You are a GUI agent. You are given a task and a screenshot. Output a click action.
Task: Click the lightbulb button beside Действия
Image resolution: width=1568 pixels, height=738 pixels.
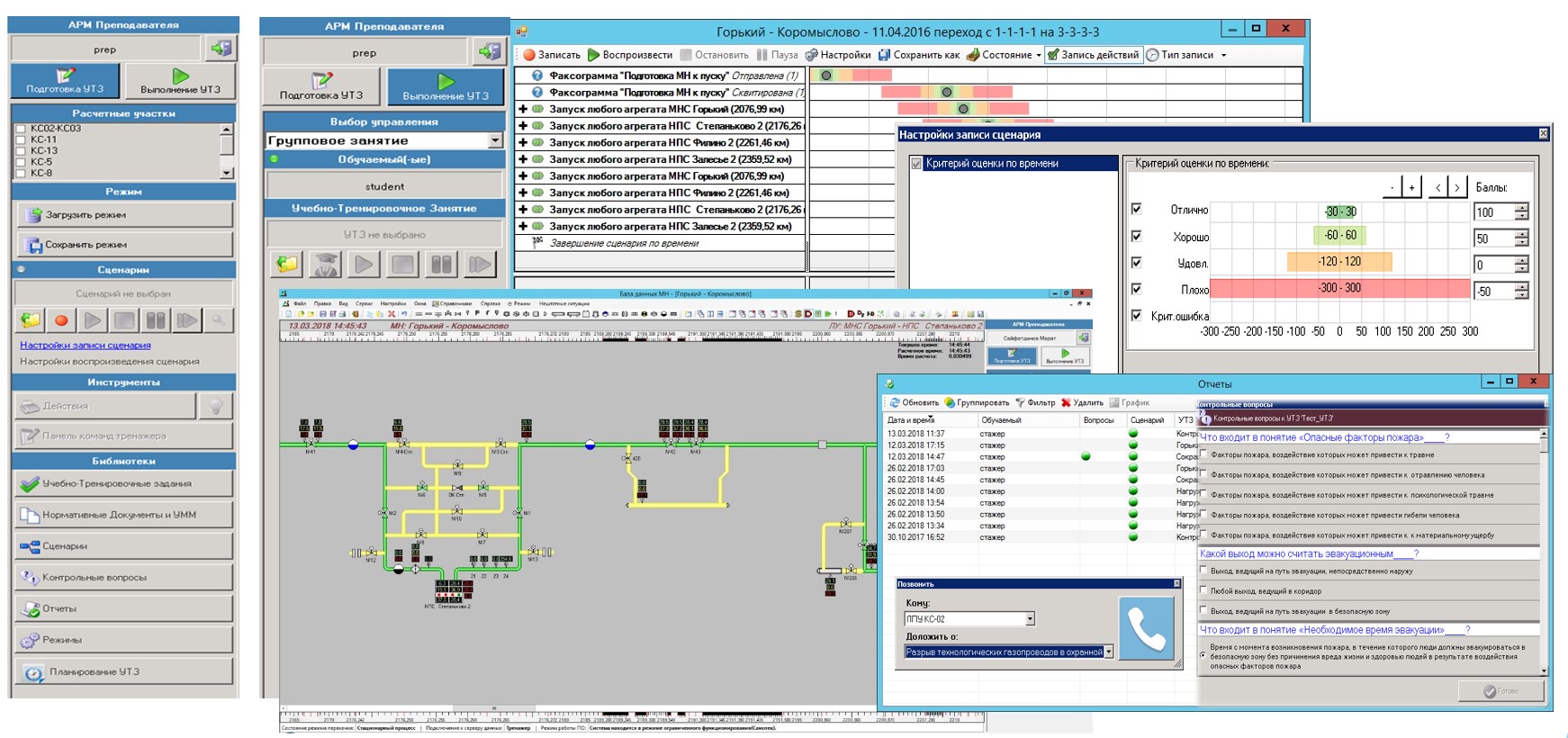pyautogui.click(x=216, y=407)
